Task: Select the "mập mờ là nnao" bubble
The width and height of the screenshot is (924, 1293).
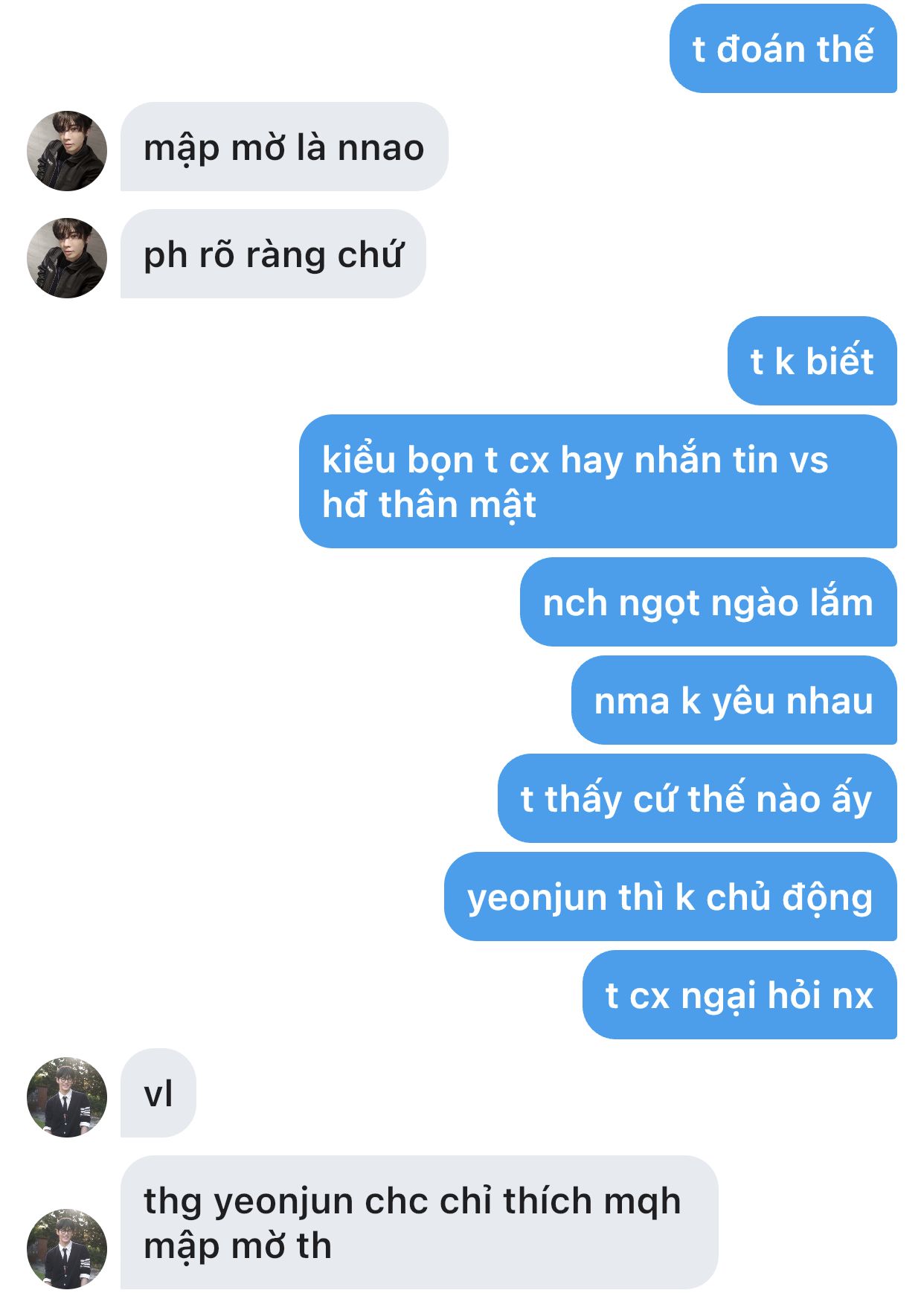Action: pos(284,147)
